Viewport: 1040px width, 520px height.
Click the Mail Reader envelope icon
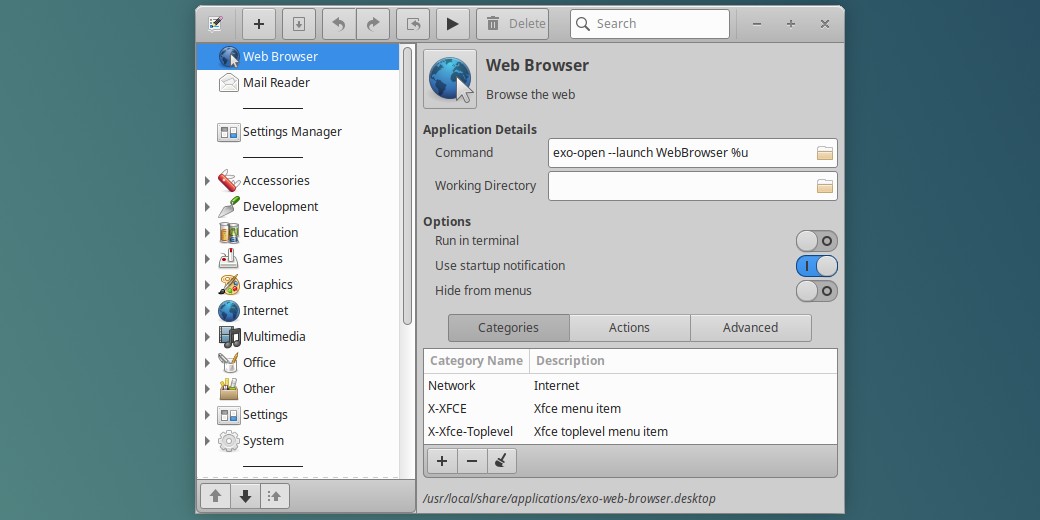(x=229, y=82)
